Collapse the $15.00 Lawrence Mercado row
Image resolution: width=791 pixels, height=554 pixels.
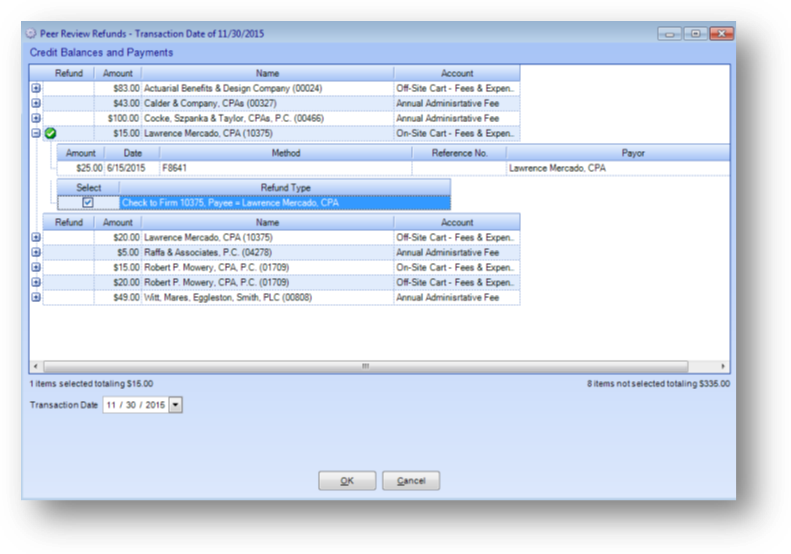click(x=36, y=133)
